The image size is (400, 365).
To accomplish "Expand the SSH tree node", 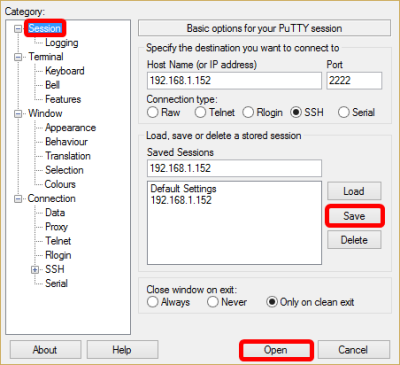I will (35, 270).
